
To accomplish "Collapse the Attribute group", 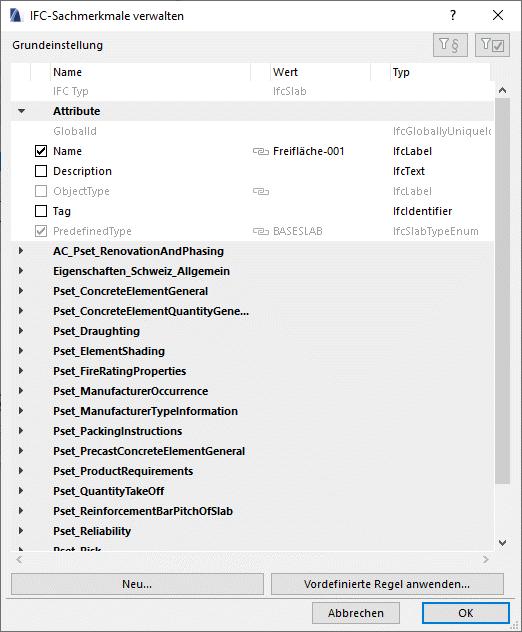I will pyautogui.click(x=21, y=111).
